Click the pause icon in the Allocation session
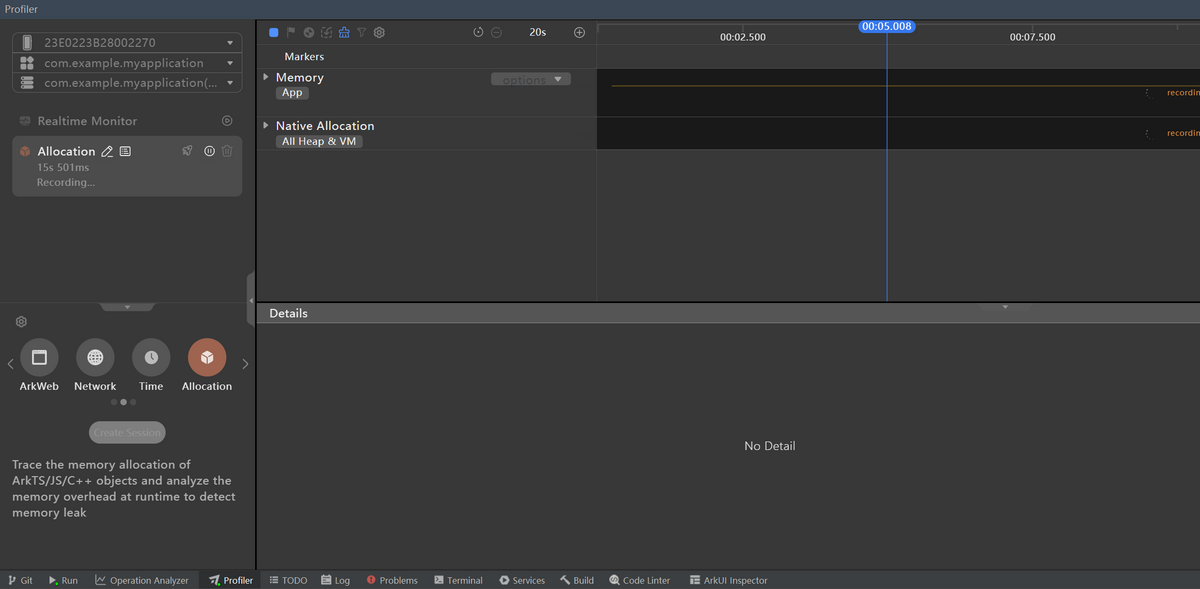Image resolution: width=1200 pixels, height=589 pixels. 210,151
